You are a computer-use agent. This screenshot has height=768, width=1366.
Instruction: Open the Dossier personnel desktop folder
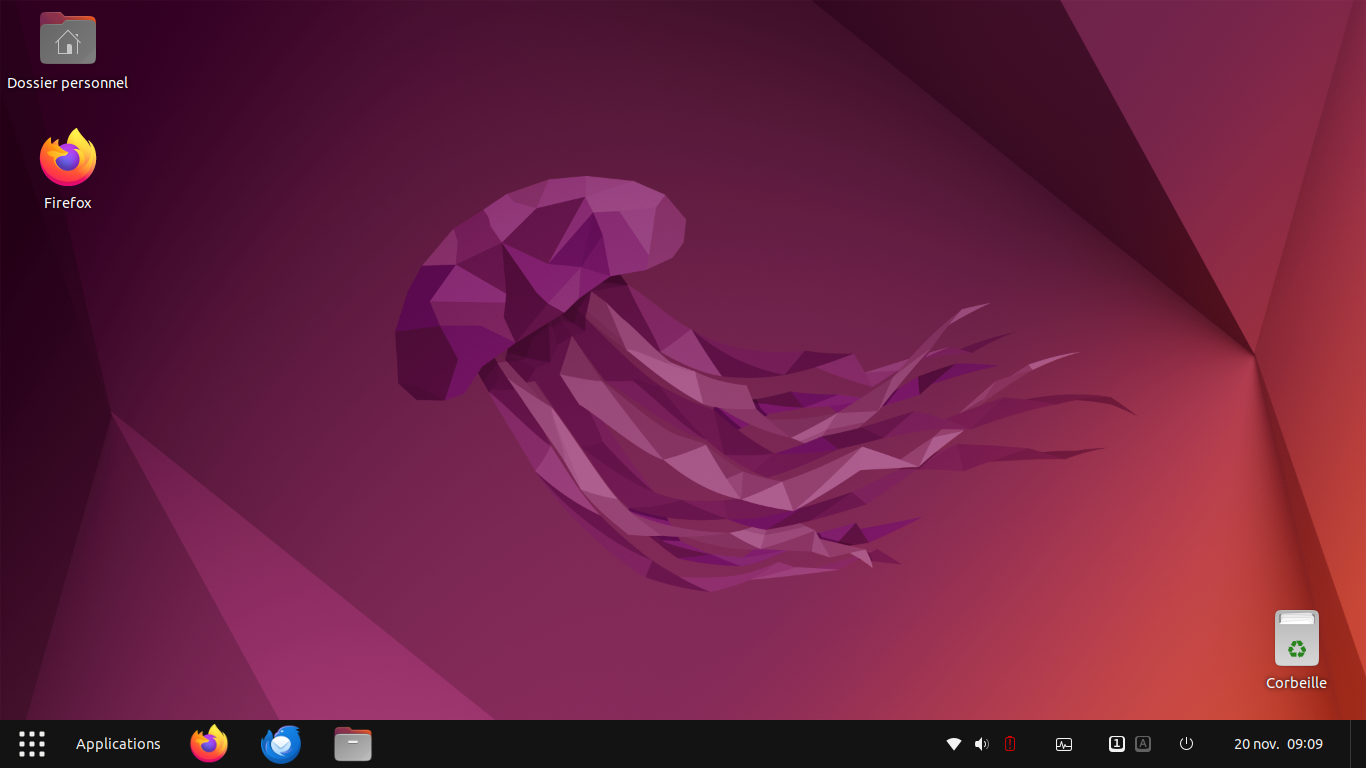click(x=68, y=38)
